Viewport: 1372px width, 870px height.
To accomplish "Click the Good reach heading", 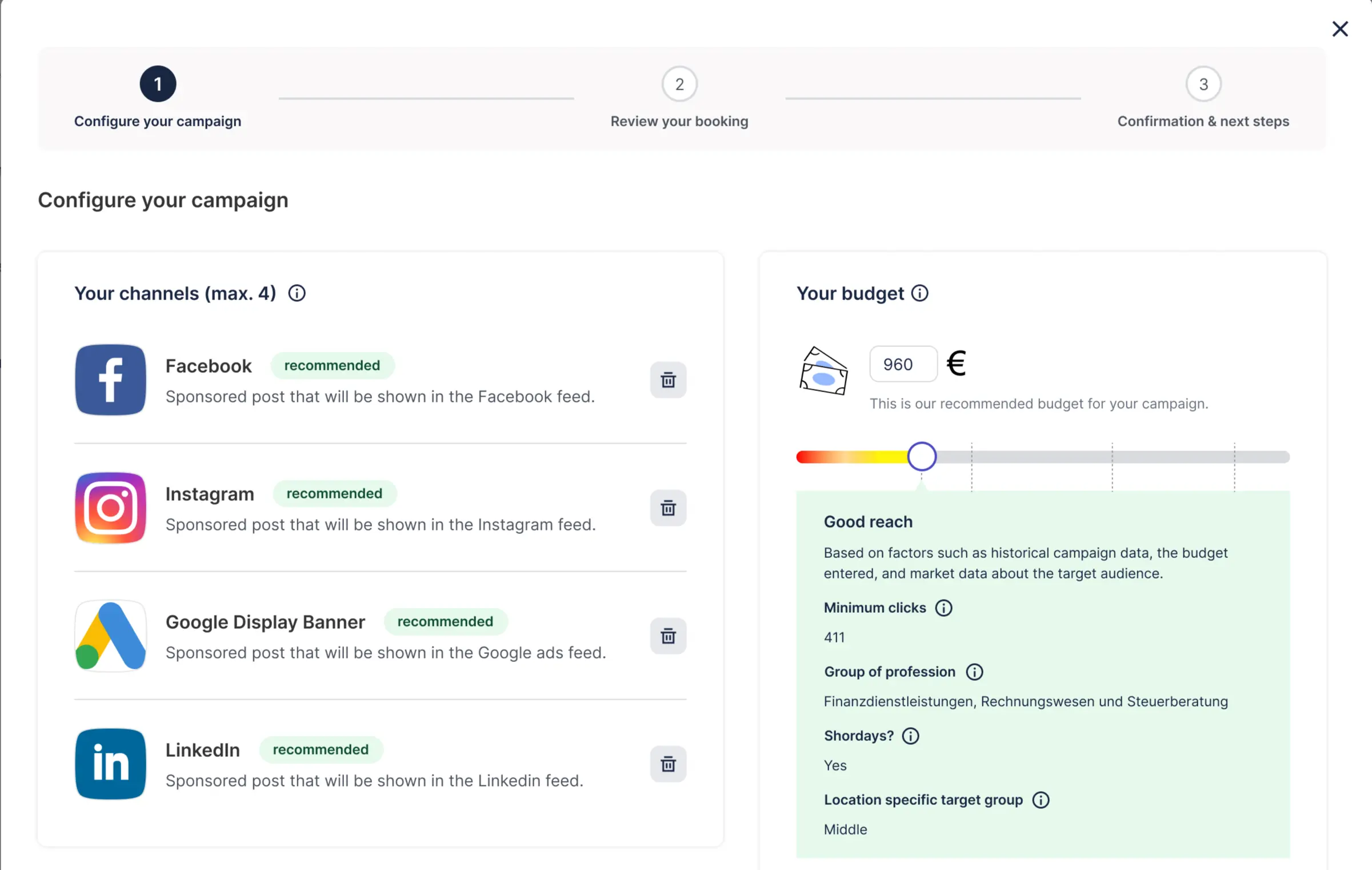I will tap(868, 522).
